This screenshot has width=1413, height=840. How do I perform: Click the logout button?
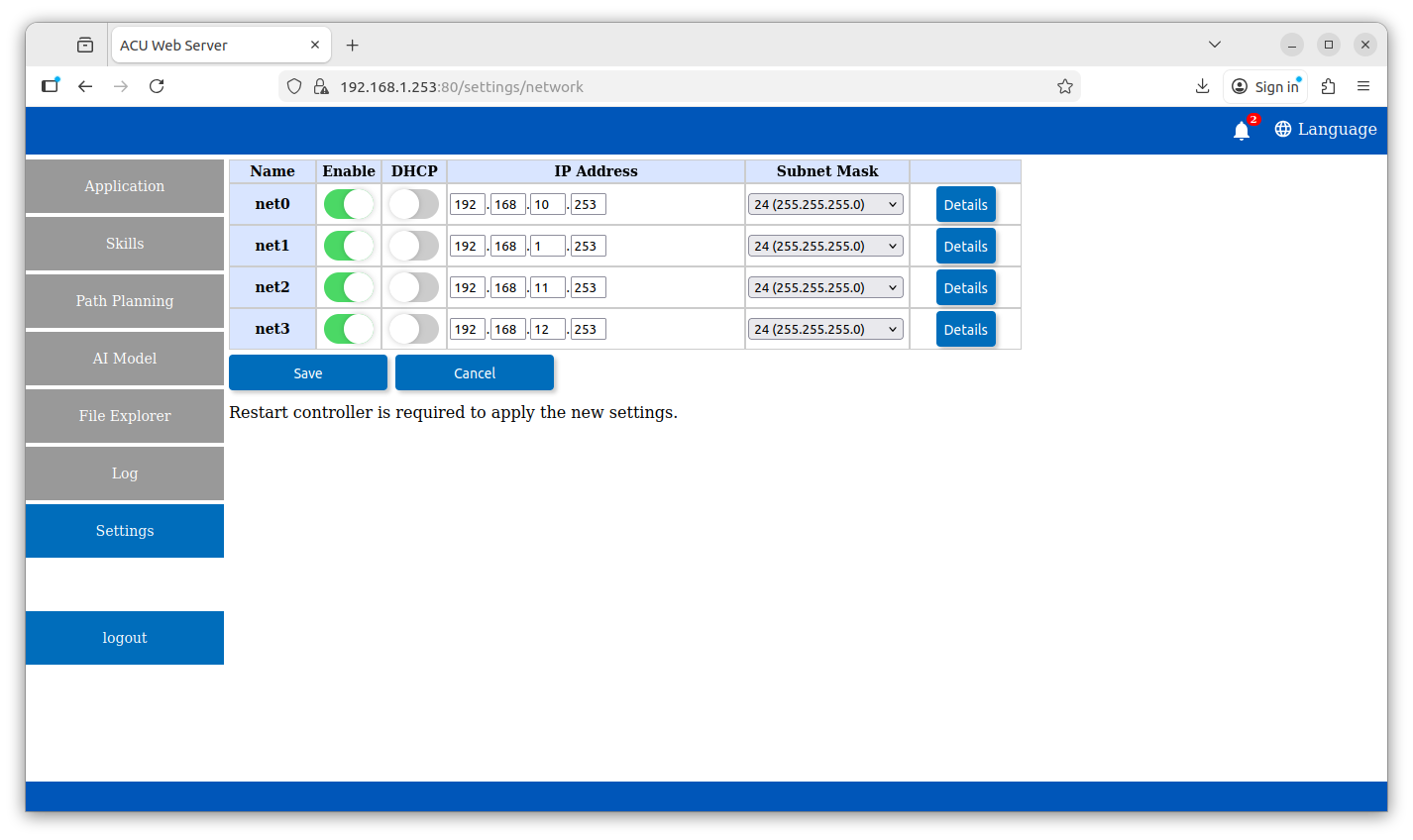[125, 638]
